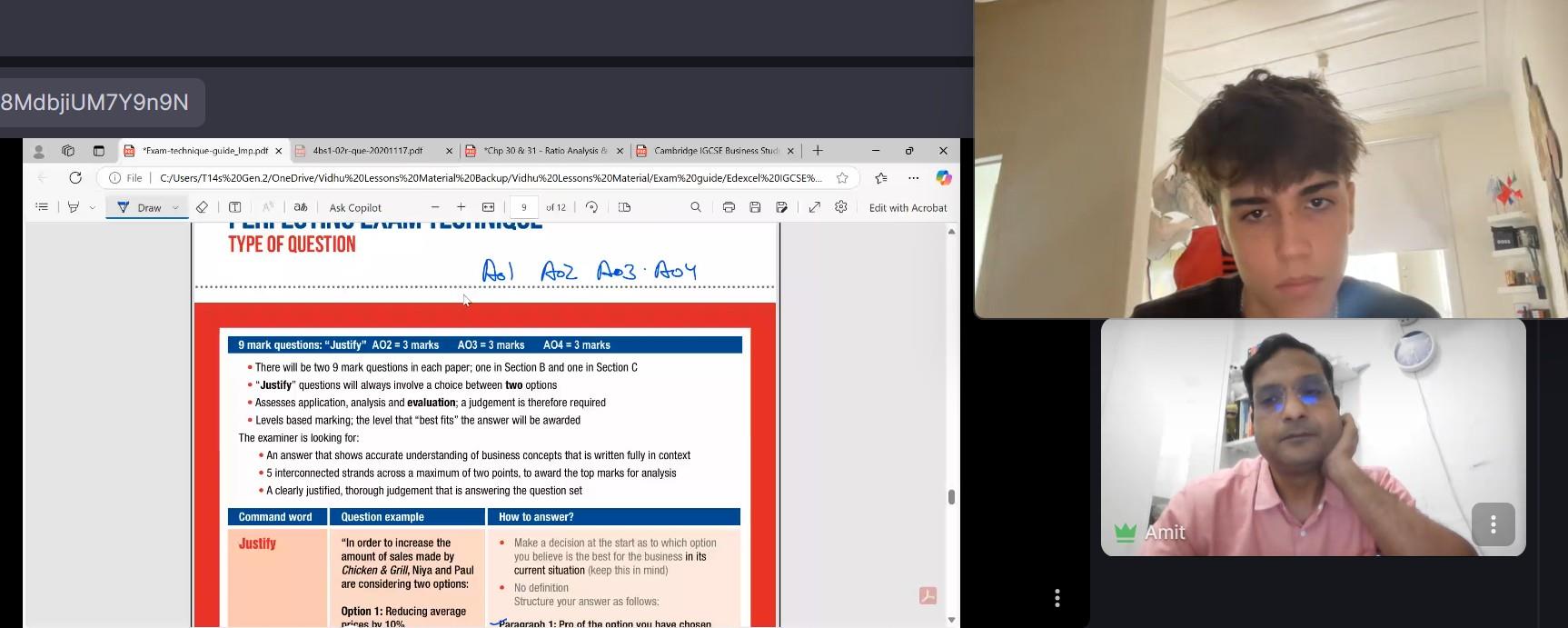This screenshot has height=628, width=1568.
Task: Print the PDF document
Action: 728,207
